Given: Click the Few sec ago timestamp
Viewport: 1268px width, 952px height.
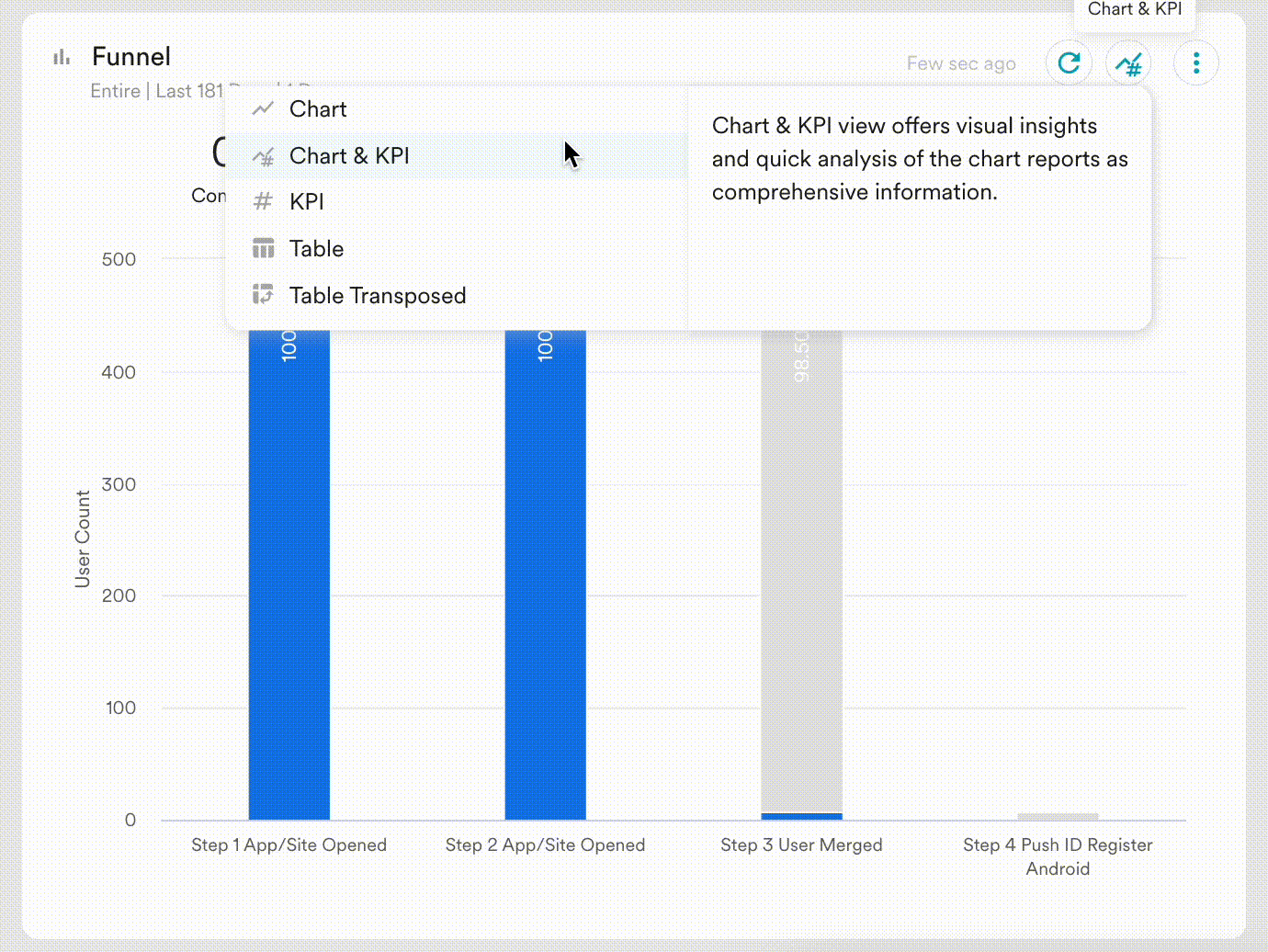Looking at the screenshot, I should click(961, 62).
